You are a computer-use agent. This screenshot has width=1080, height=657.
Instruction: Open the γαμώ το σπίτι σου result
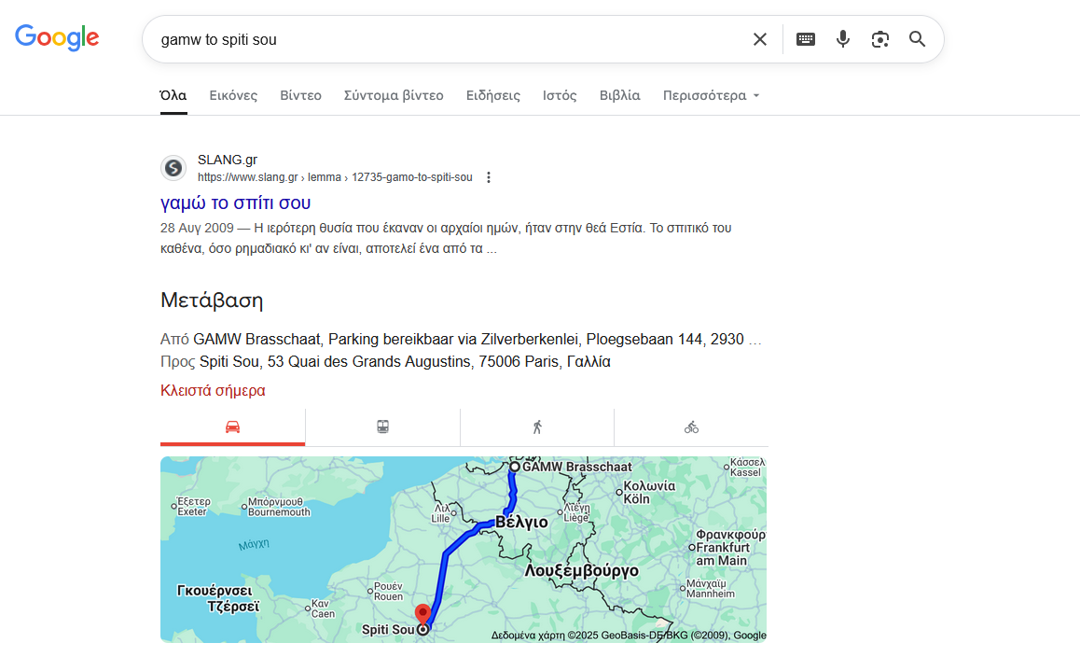tap(235, 203)
